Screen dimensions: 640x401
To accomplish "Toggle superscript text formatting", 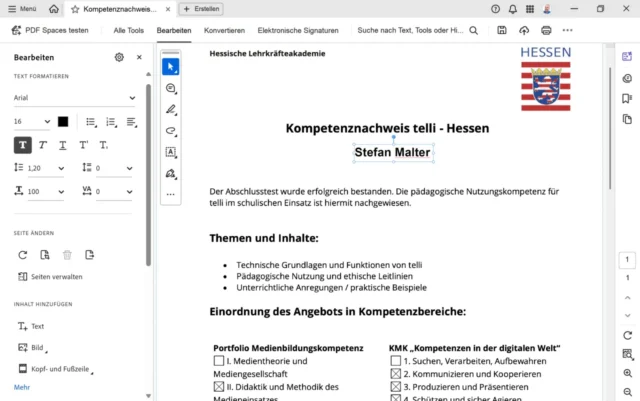I will click(83, 145).
